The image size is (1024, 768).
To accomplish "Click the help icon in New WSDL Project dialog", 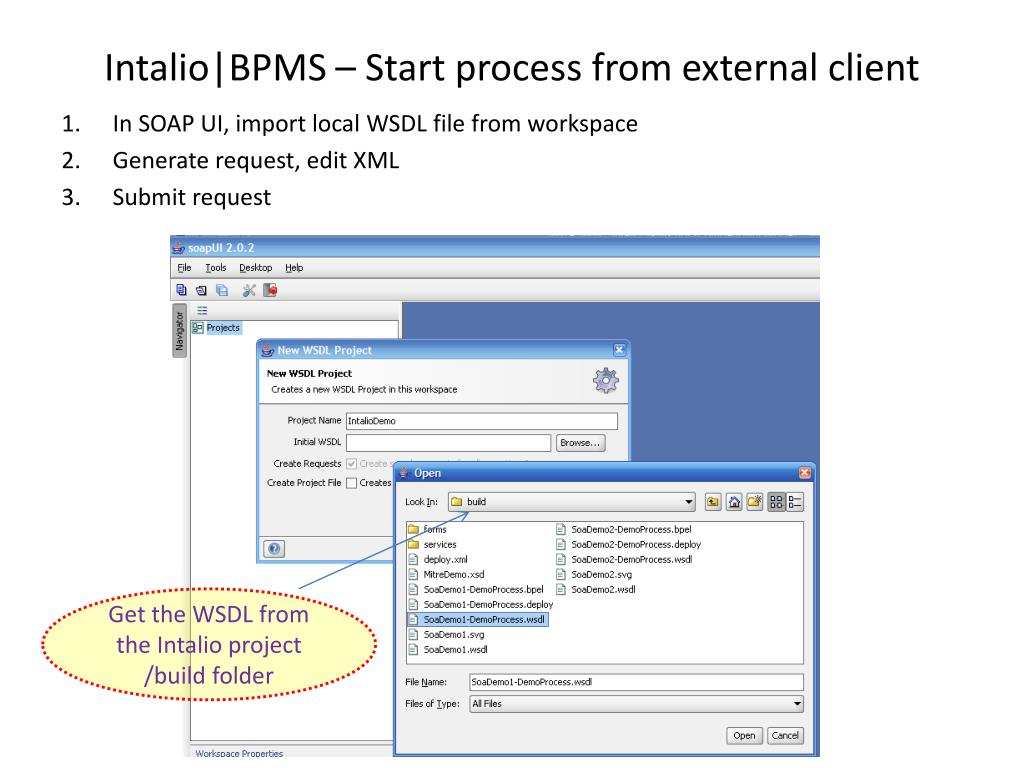I will click(x=274, y=549).
